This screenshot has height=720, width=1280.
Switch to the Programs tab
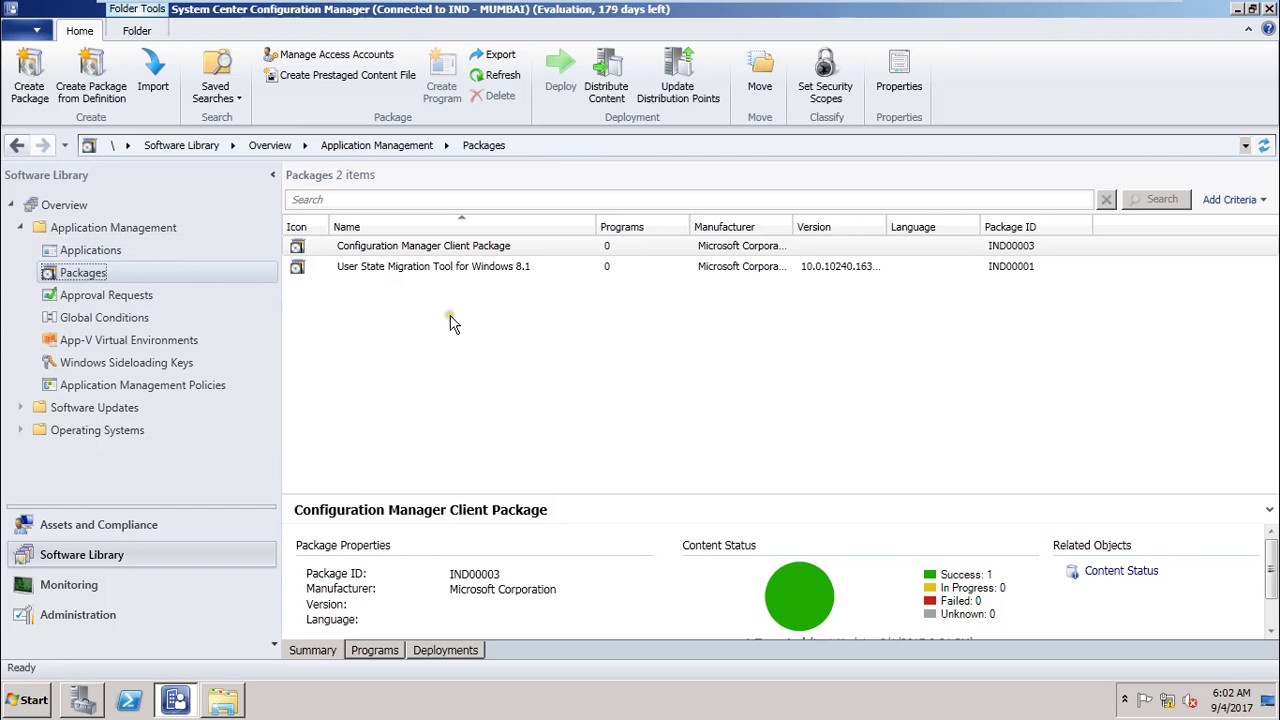pyautogui.click(x=375, y=651)
